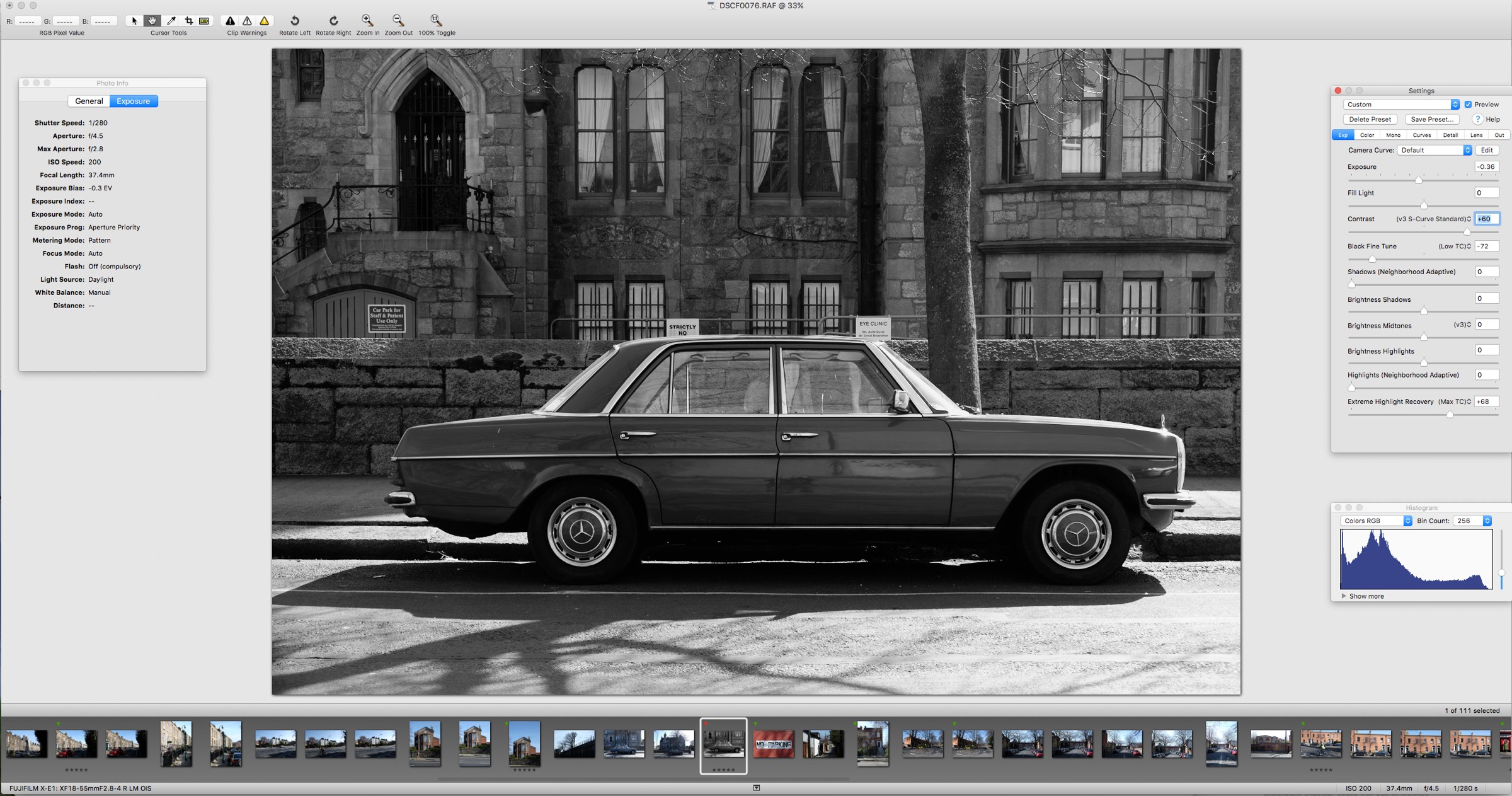Open Extreme Highlight Recovery Max TC selector
1512x796 pixels.
[x=1455, y=401]
